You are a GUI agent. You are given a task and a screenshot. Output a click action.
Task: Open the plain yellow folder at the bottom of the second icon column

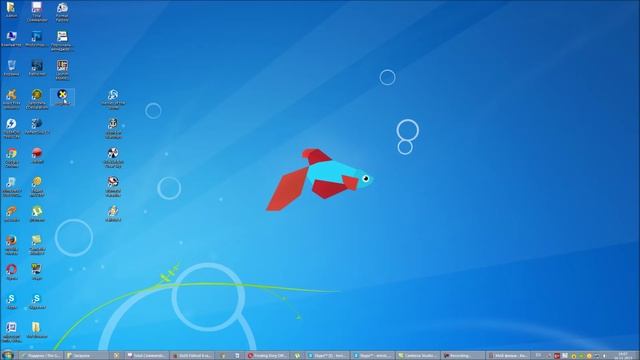37,330
